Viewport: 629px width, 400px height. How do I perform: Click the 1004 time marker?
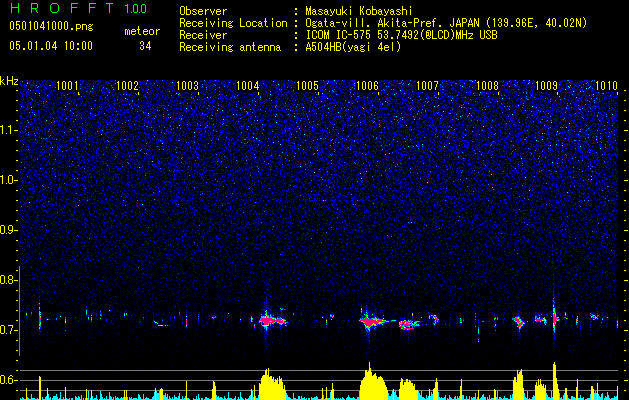pyautogui.click(x=248, y=85)
